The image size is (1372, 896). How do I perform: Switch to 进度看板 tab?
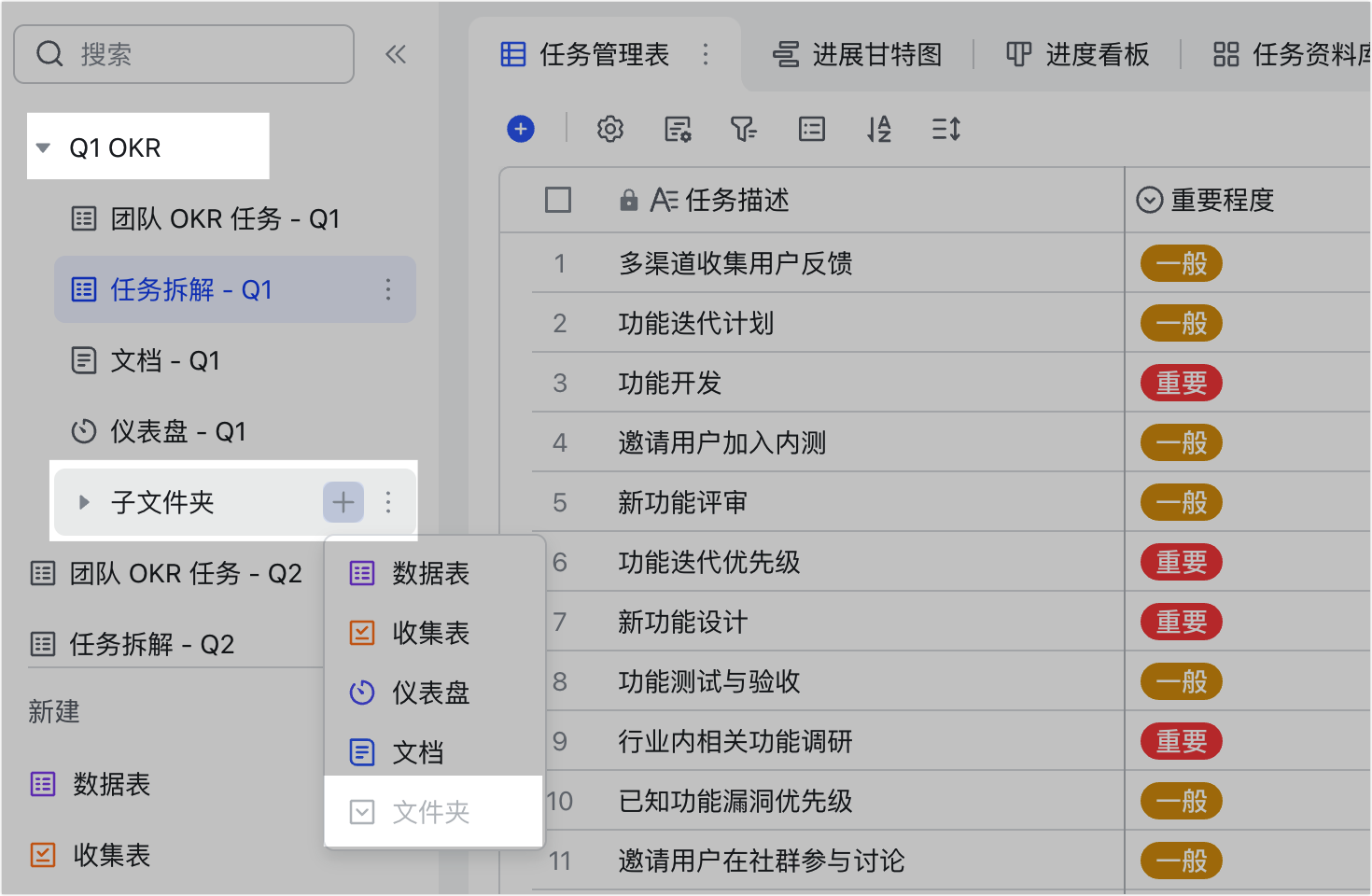tap(1078, 54)
